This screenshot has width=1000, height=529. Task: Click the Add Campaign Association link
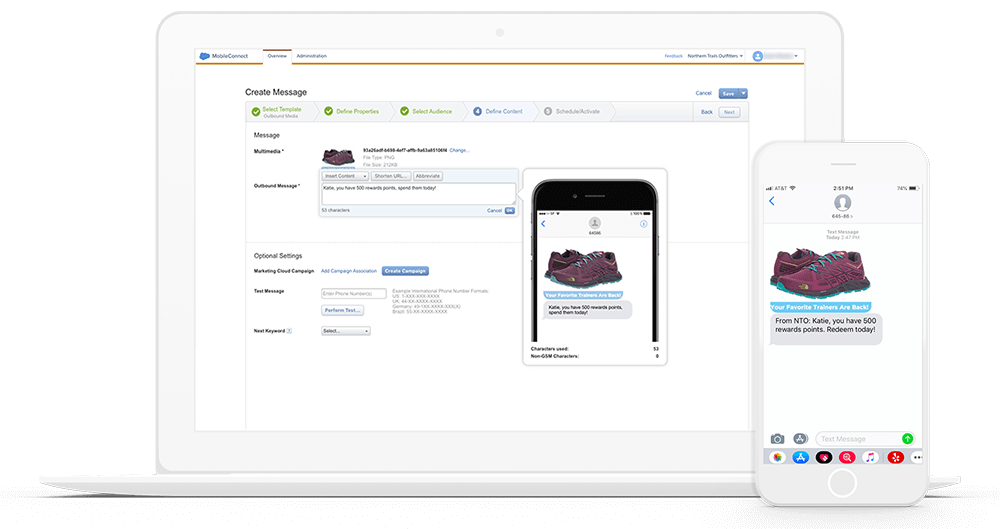point(349,271)
